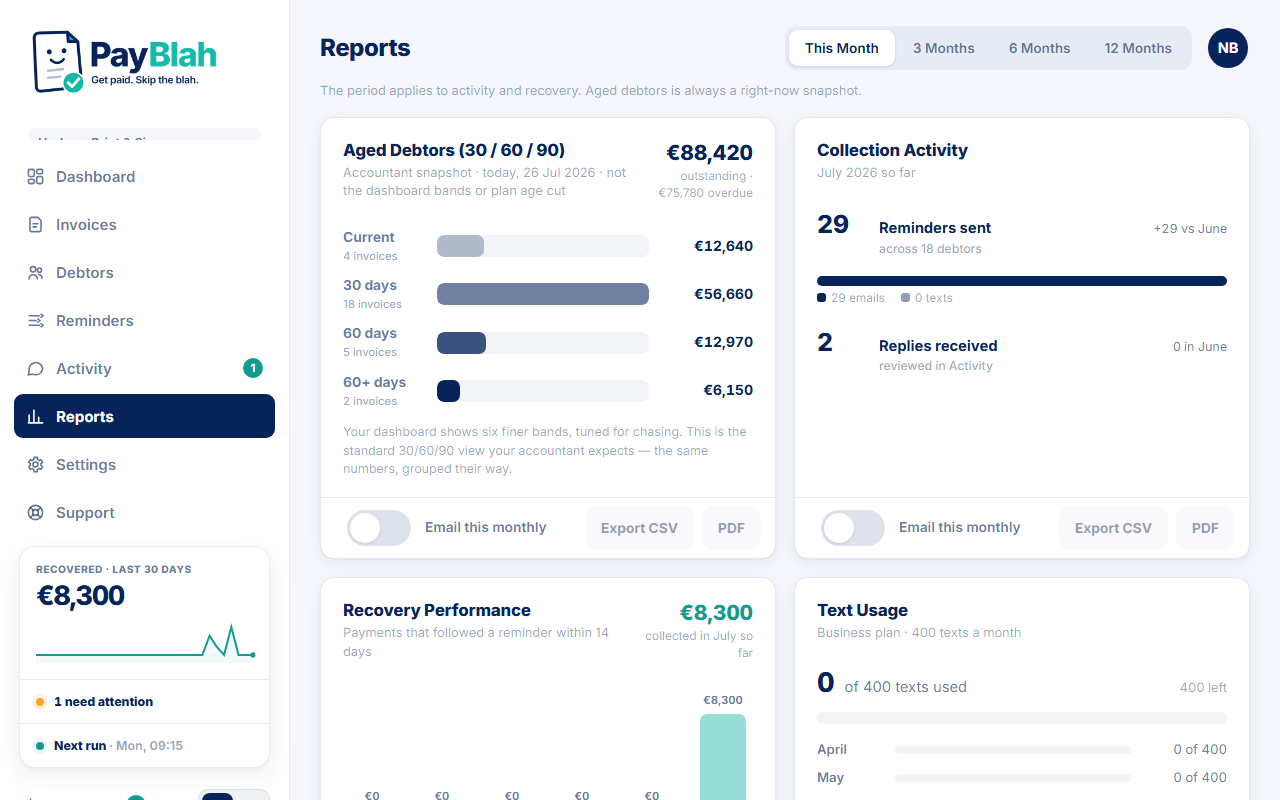This screenshot has width=1280, height=800.
Task: Go to Invoices in the sidebar
Action: 144,225
